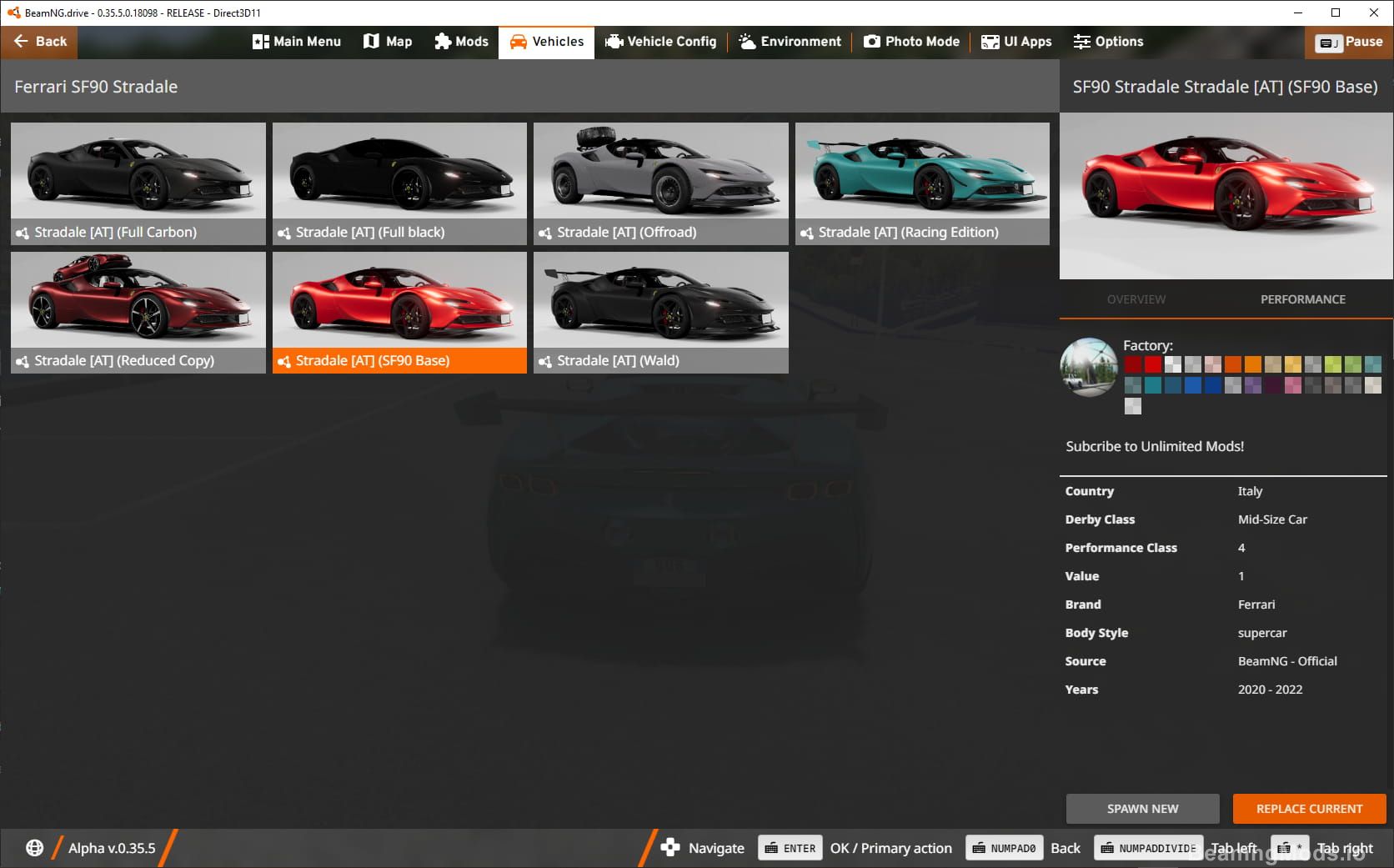Open Vehicle Config from top bar
1394x868 pixels.
[x=660, y=42]
